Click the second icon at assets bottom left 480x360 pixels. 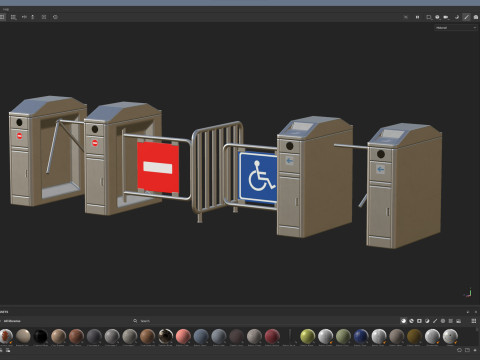[8, 350]
